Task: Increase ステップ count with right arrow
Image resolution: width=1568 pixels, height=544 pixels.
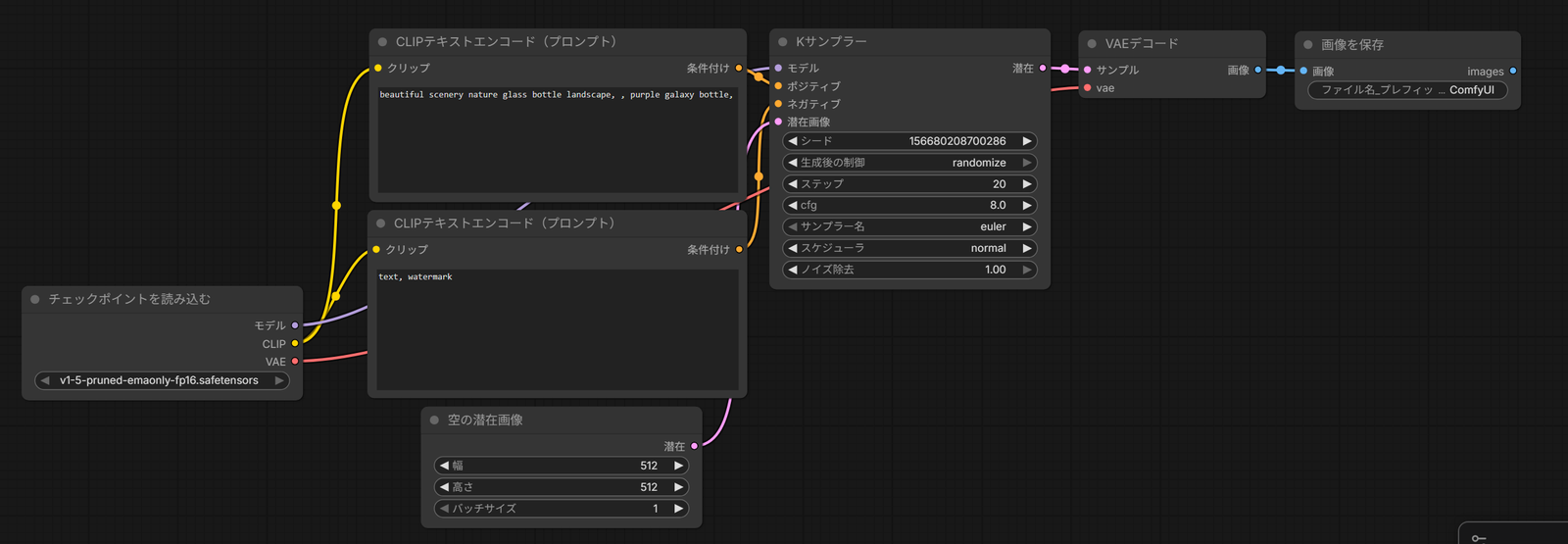Action: click(x=1027, y=184)
